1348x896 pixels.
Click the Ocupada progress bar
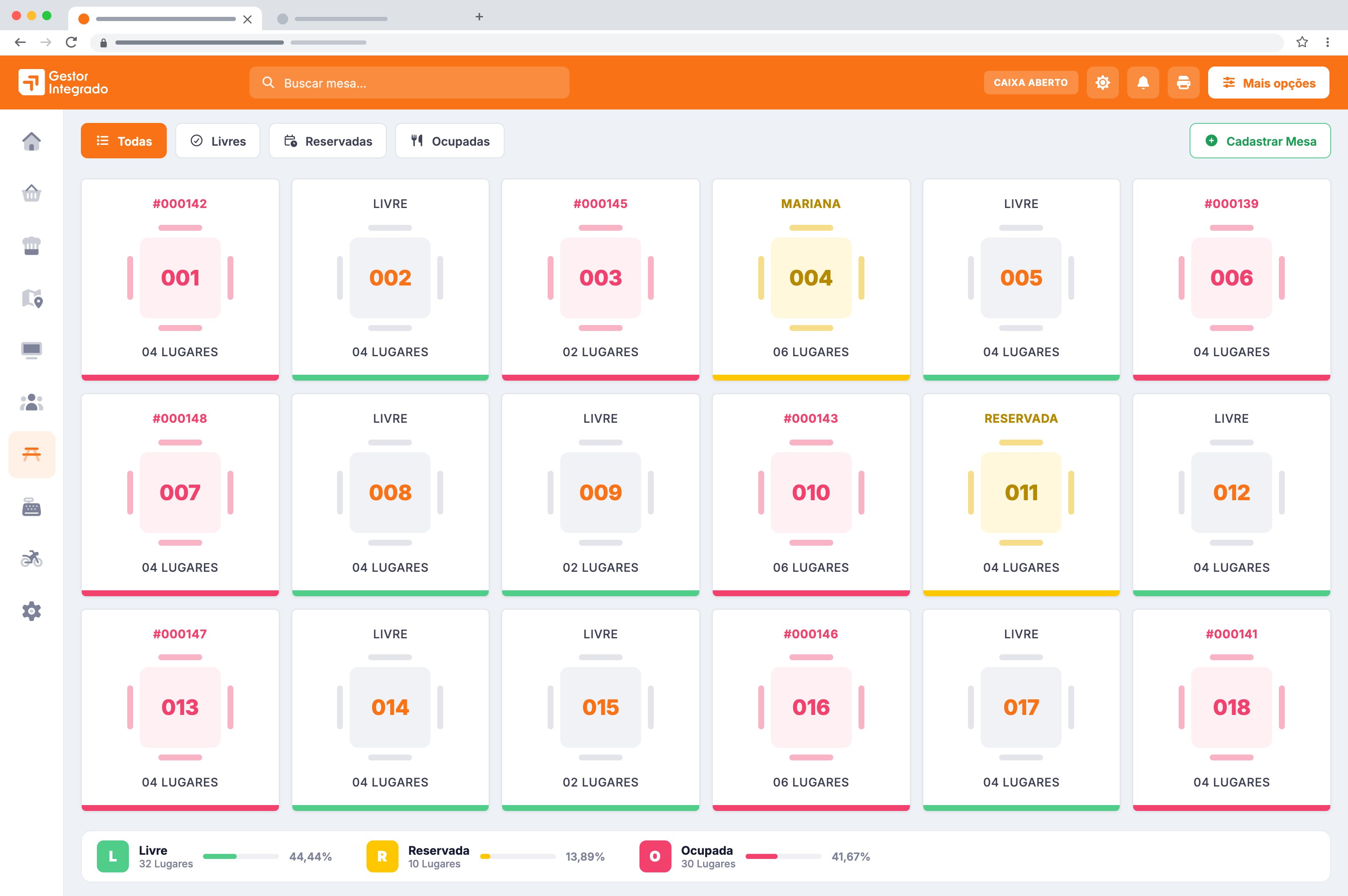[783, 856]
